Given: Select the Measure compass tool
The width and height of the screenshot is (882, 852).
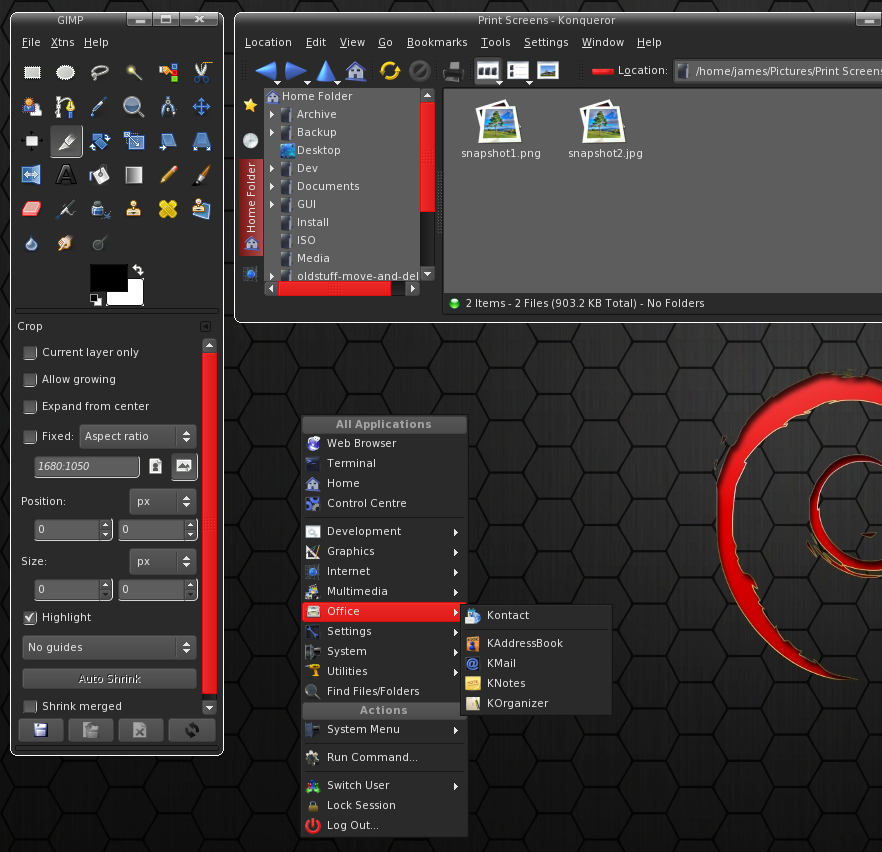Looking at the screenshot, I should 168,106.
